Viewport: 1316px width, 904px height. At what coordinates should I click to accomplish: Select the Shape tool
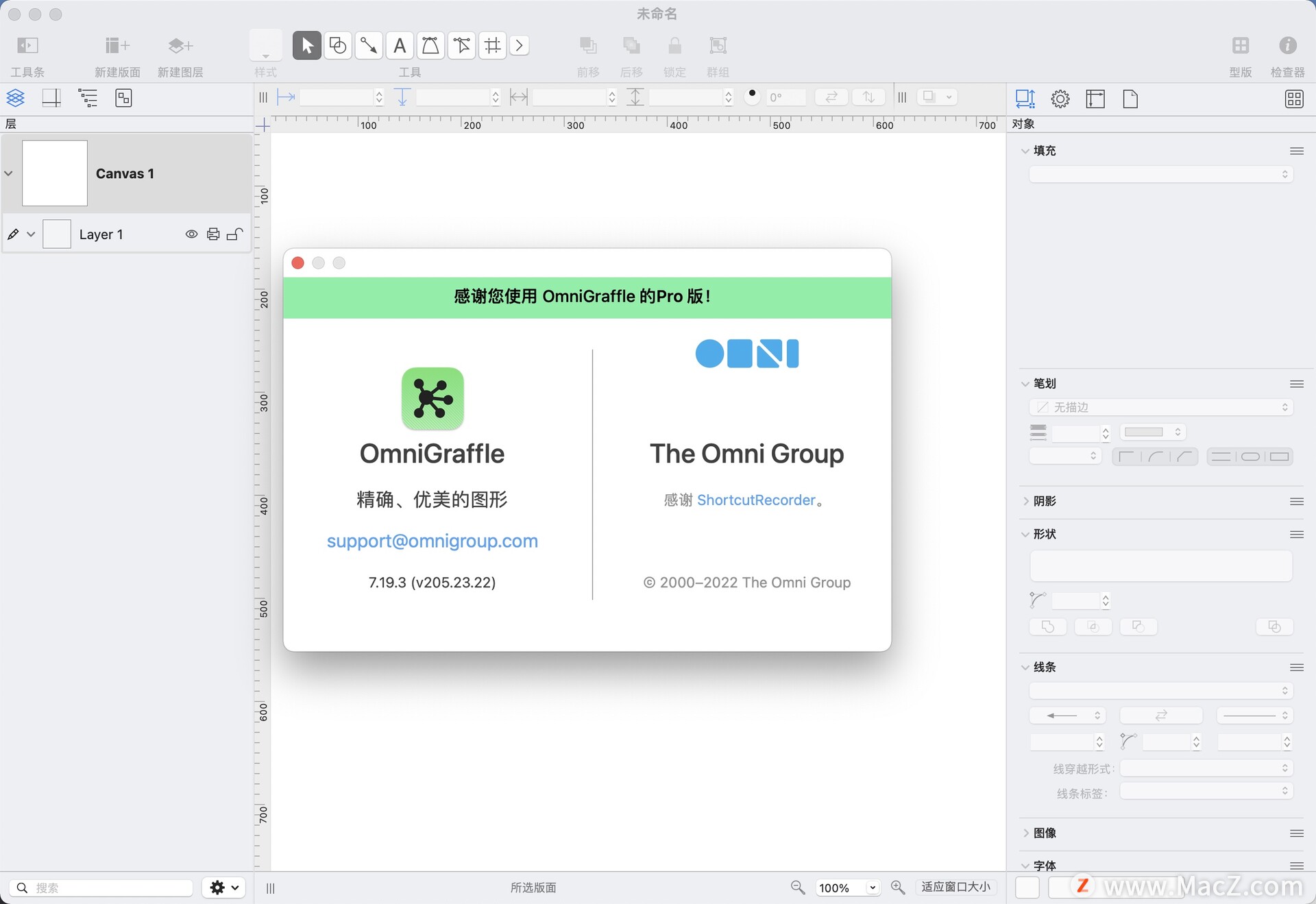(x=338, y=45)
